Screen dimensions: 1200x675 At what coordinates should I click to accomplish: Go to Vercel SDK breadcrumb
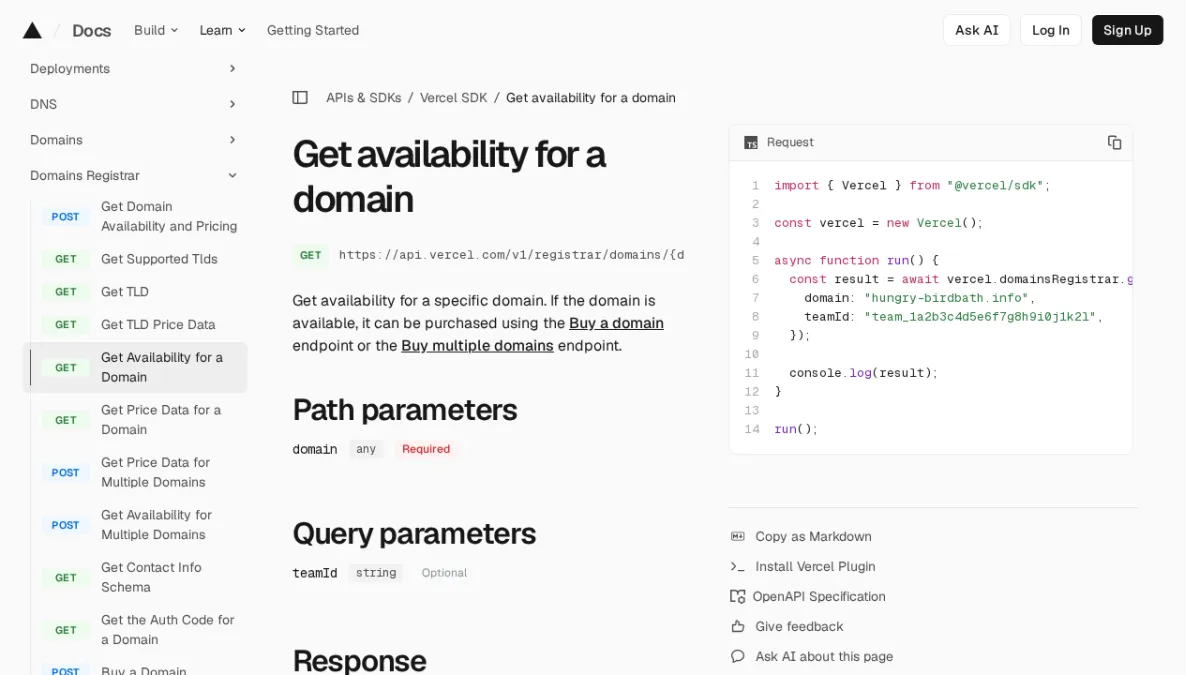pyautogui.click(x=454, y=98)
